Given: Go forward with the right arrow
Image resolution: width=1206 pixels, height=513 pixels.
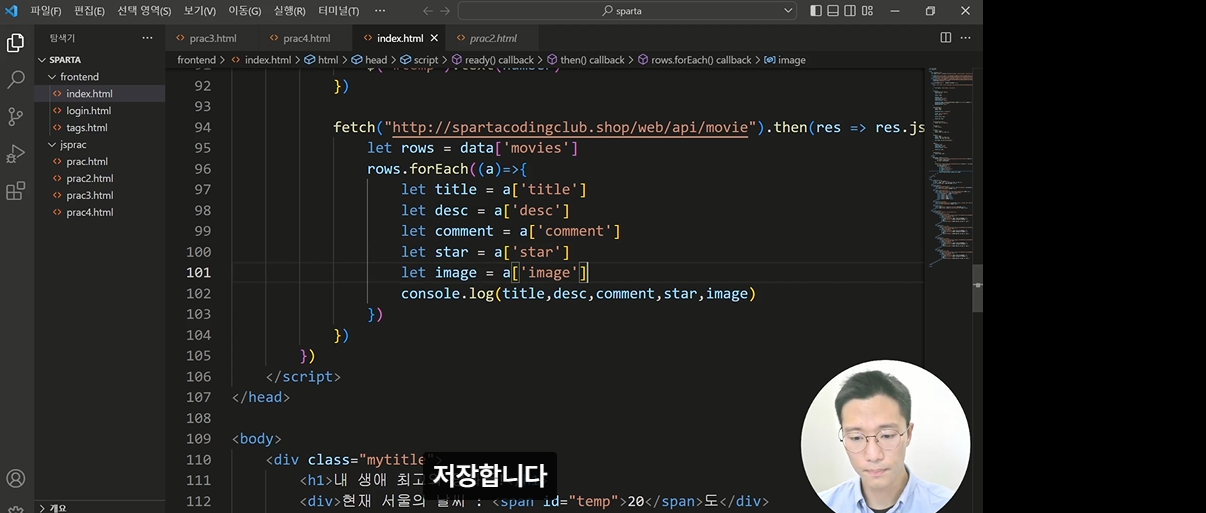Looking at the screenshot, I should coord(446,11).
